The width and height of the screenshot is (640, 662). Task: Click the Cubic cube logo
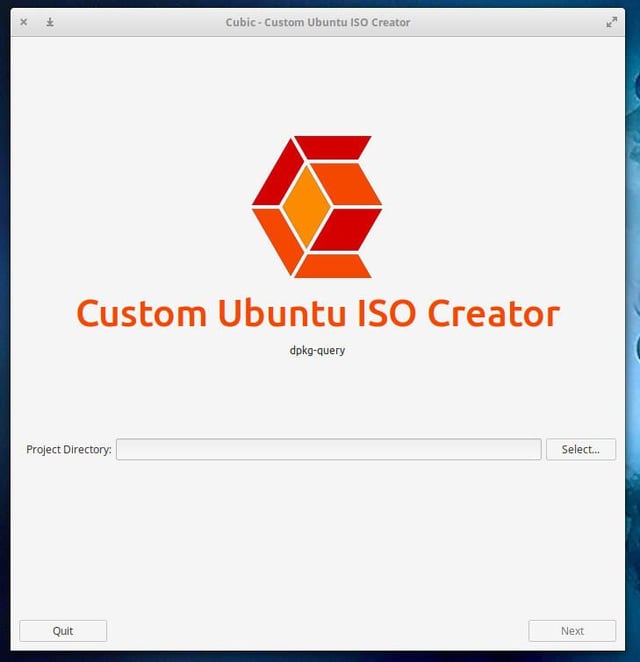(317, 207)
